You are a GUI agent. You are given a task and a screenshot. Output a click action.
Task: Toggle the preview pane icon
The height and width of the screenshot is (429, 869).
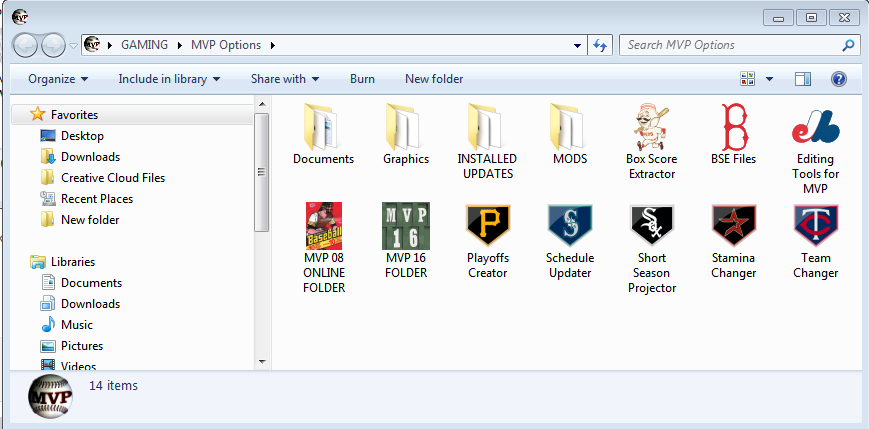(802, 79)
